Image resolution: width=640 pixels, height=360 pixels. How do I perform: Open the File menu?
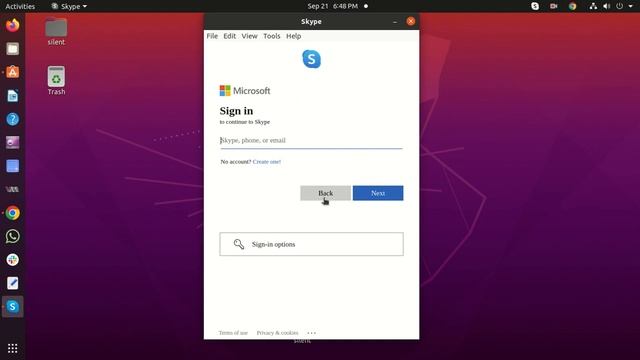pyautogui.click(x=212, y=36)
